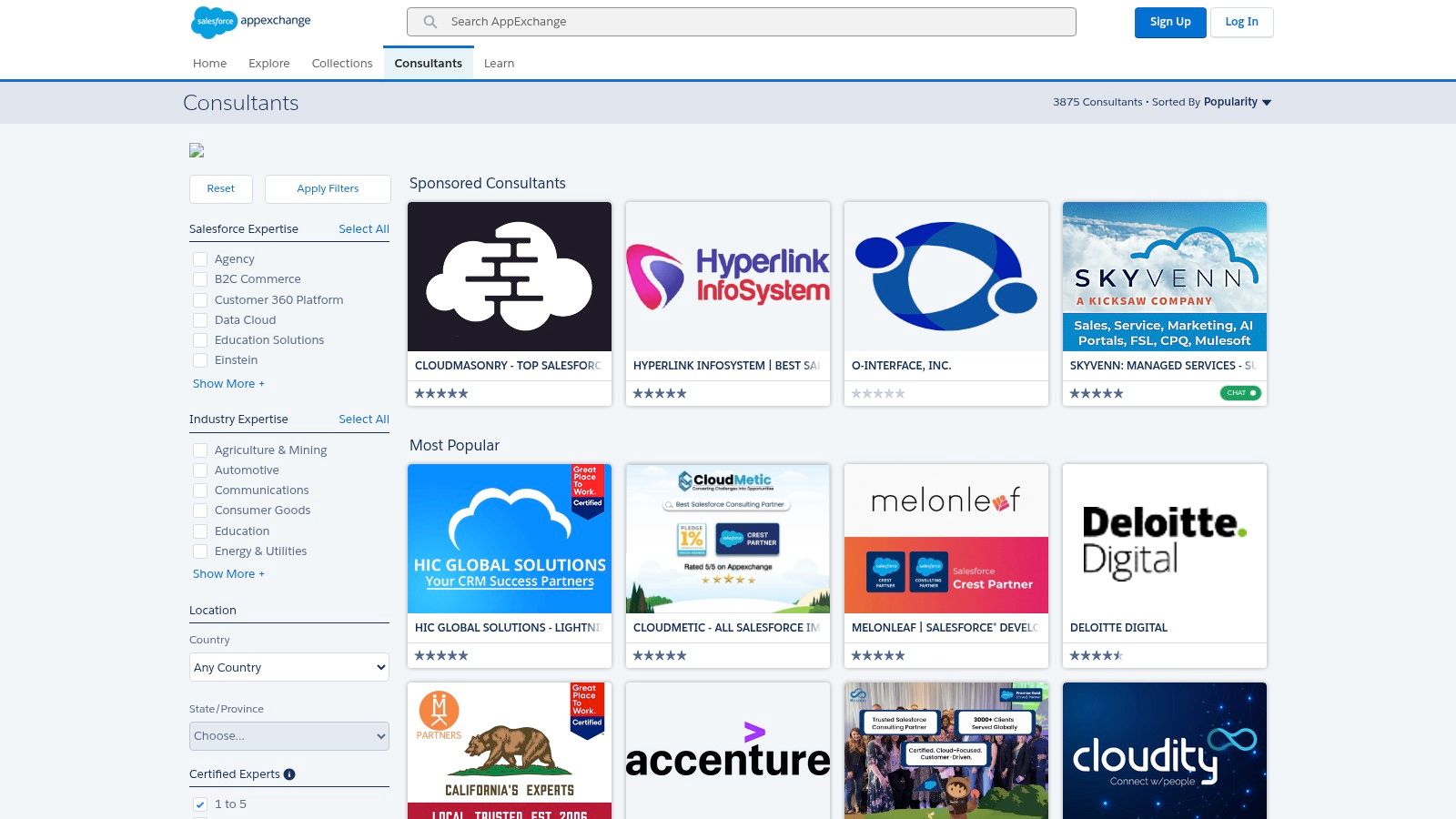Click the star rating under Deloitte Digital
Viewport: 1456px width, 819px height.
point(1096,654)
